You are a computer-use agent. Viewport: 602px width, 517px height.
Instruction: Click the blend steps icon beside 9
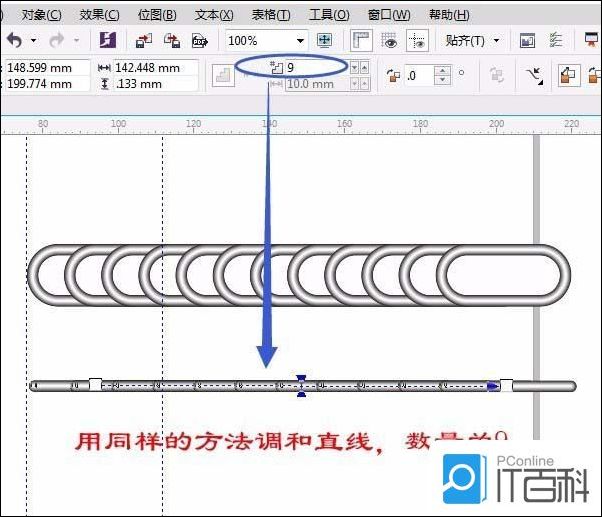pyautogui.click(x=276, y=68)
